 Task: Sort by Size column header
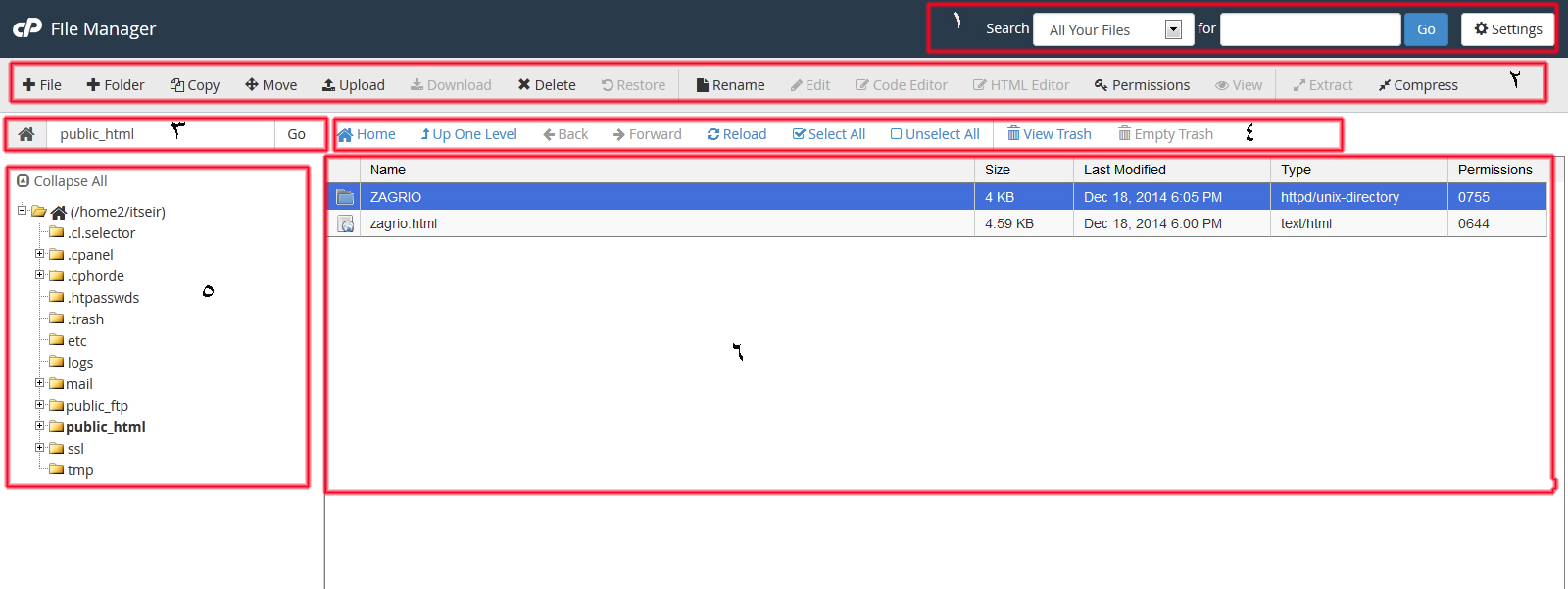point(1024,170)
